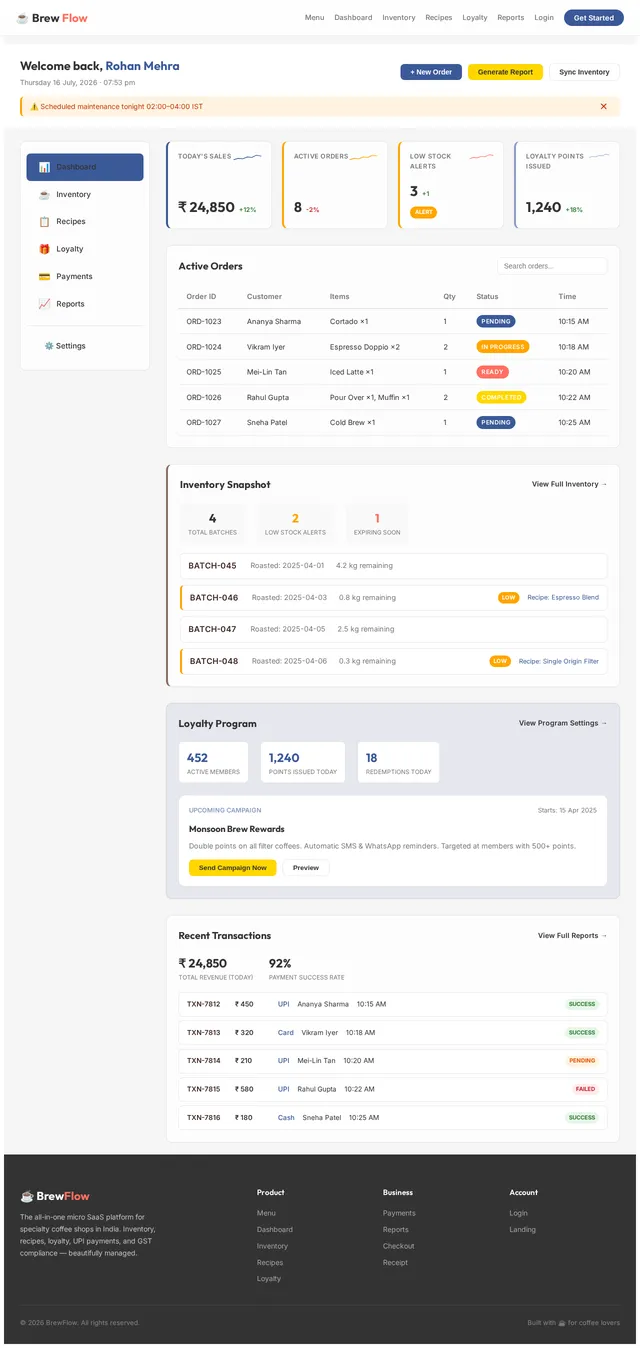Click the Recipes clipboard sidebar icon

pyautogui.click(x=44, y=222)
